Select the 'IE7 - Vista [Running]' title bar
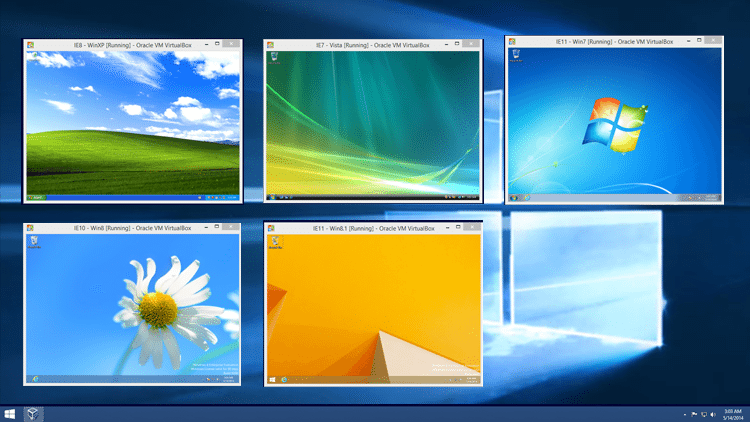 tap(373, 45)
